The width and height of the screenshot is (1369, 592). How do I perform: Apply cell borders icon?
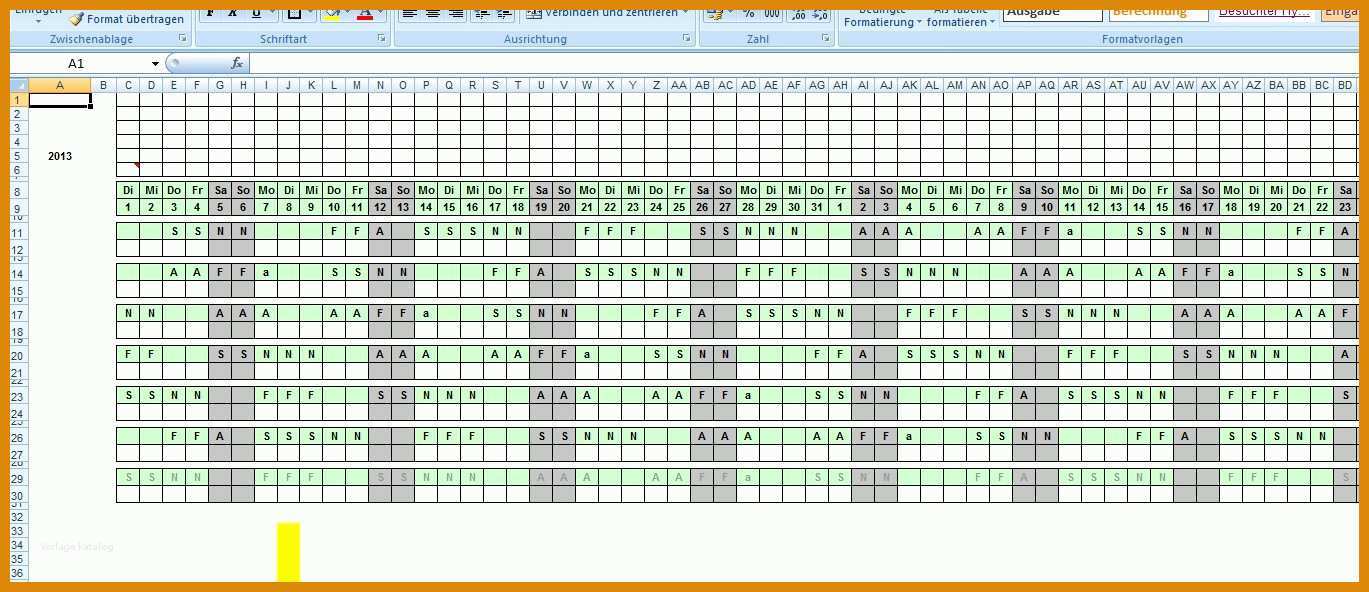[x=294, y=12]
